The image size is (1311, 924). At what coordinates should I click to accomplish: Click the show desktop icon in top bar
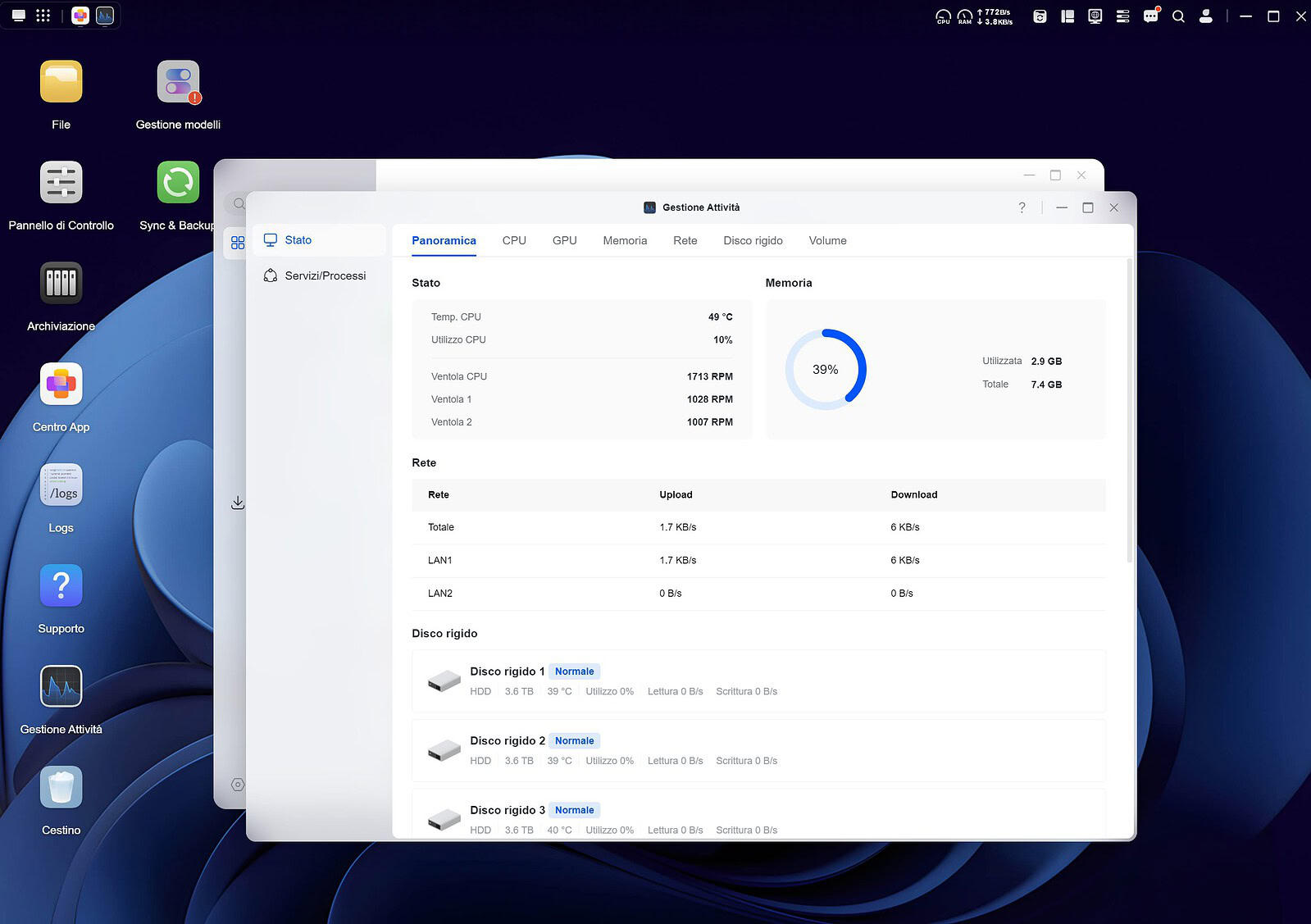coord(18,16)
